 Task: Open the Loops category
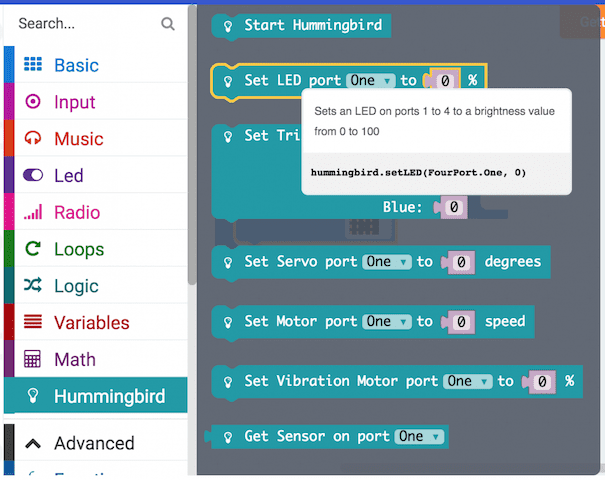click(x=78, y=249)
